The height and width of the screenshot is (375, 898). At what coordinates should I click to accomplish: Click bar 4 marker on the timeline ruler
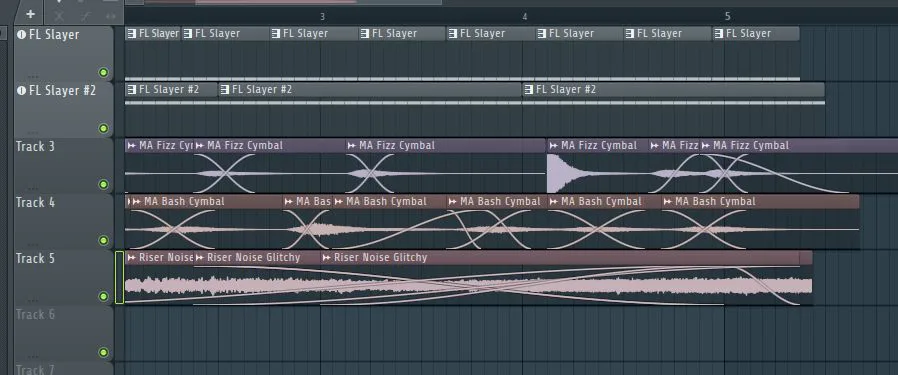525,17
